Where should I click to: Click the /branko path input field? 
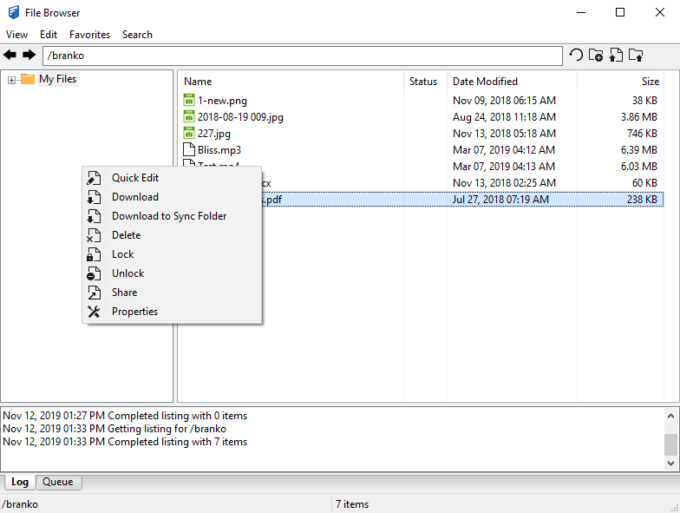pyautogui.click(x=302, y=56)
